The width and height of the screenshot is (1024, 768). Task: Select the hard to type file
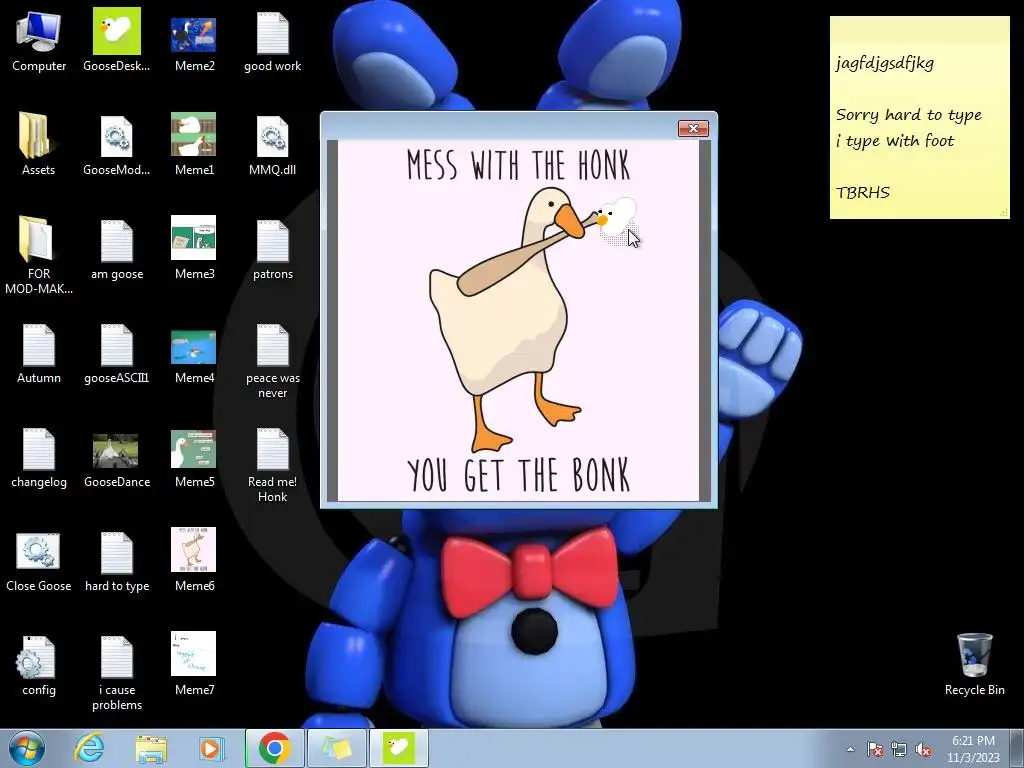(x=116, y=560)
